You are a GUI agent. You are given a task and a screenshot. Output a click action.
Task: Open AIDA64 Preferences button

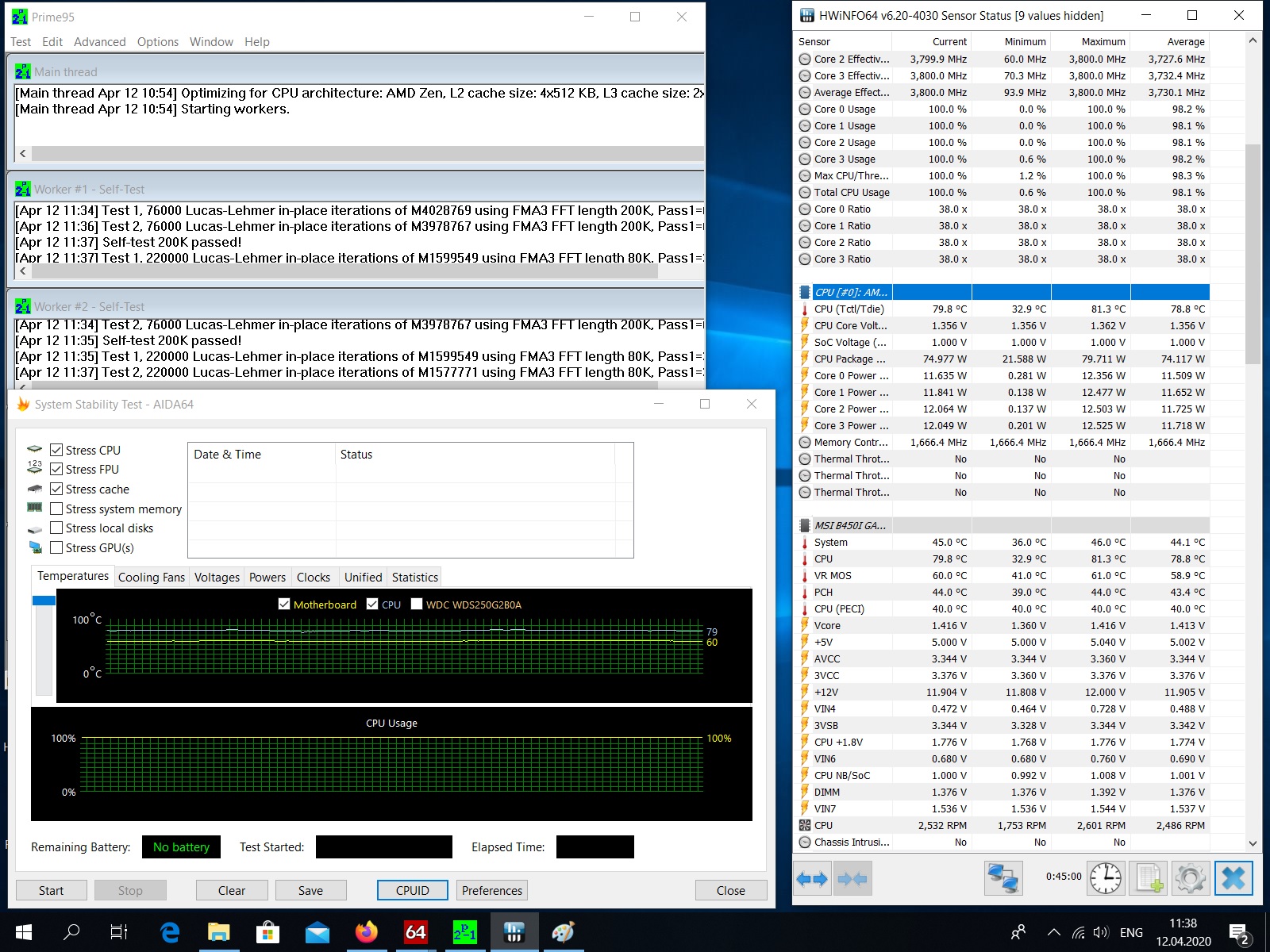tap(492, 890)
